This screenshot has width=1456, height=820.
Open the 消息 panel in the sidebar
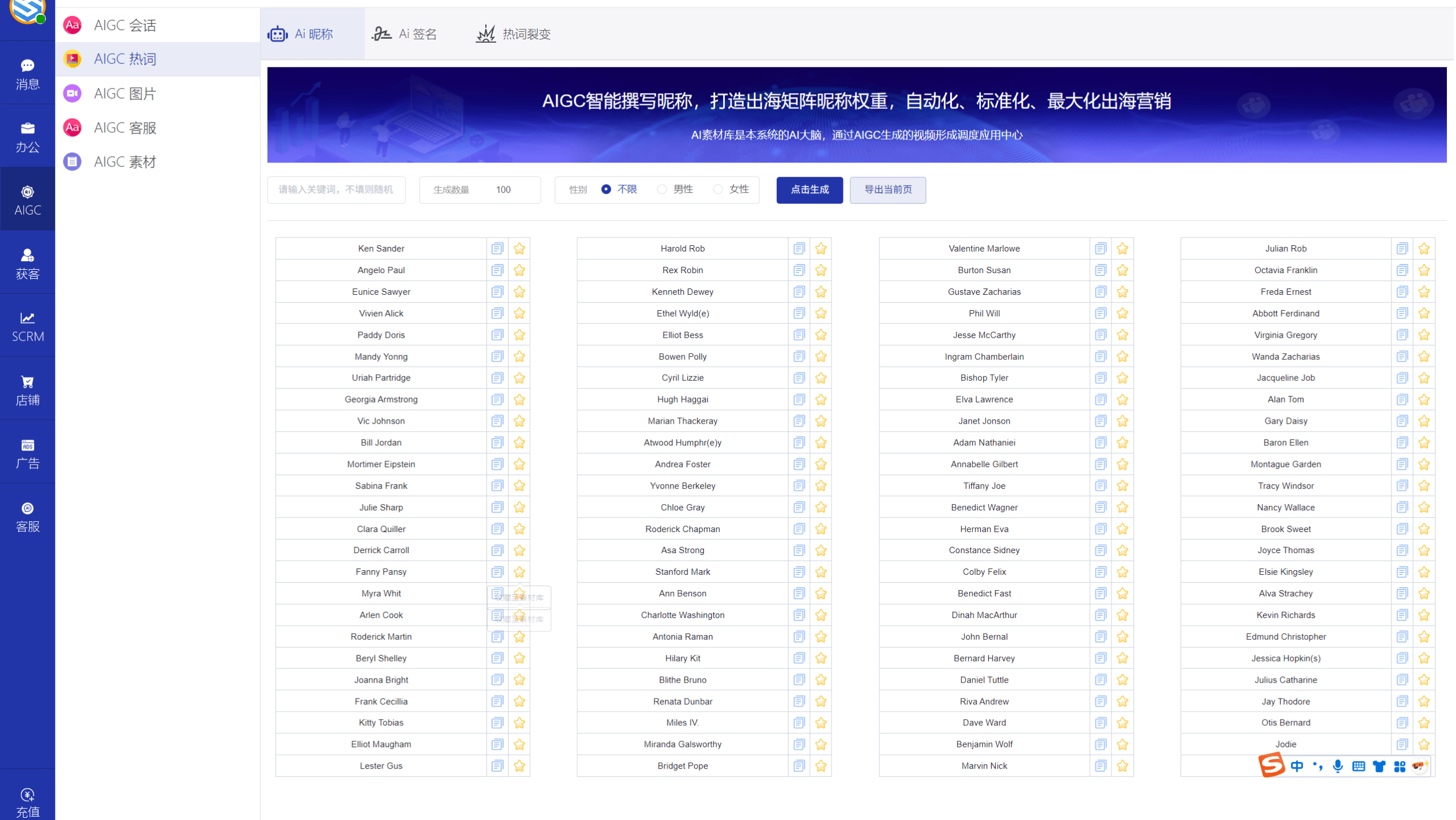click(x=27, y=73)
